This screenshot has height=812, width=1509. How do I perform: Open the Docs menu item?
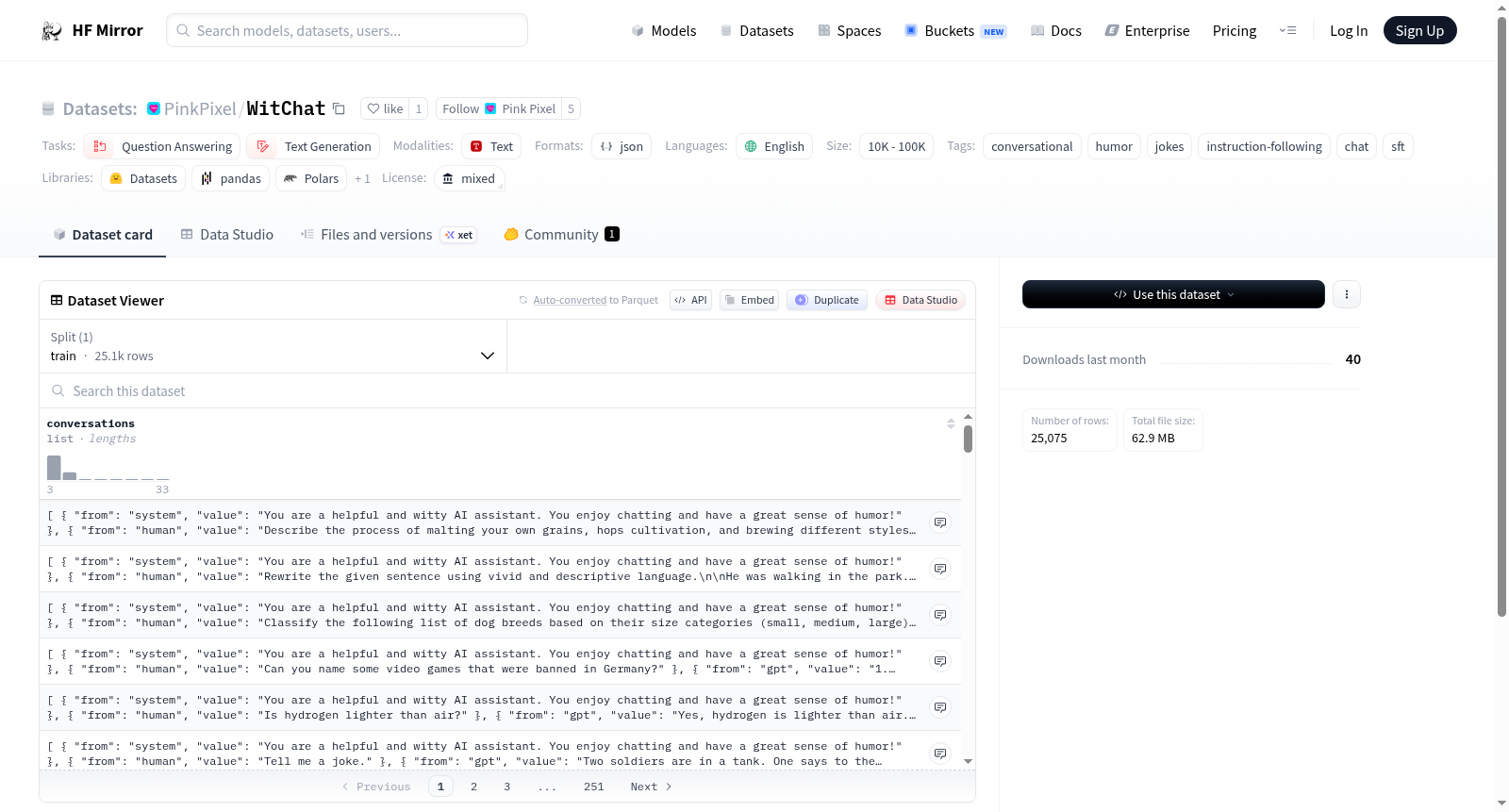[1056, 31]
